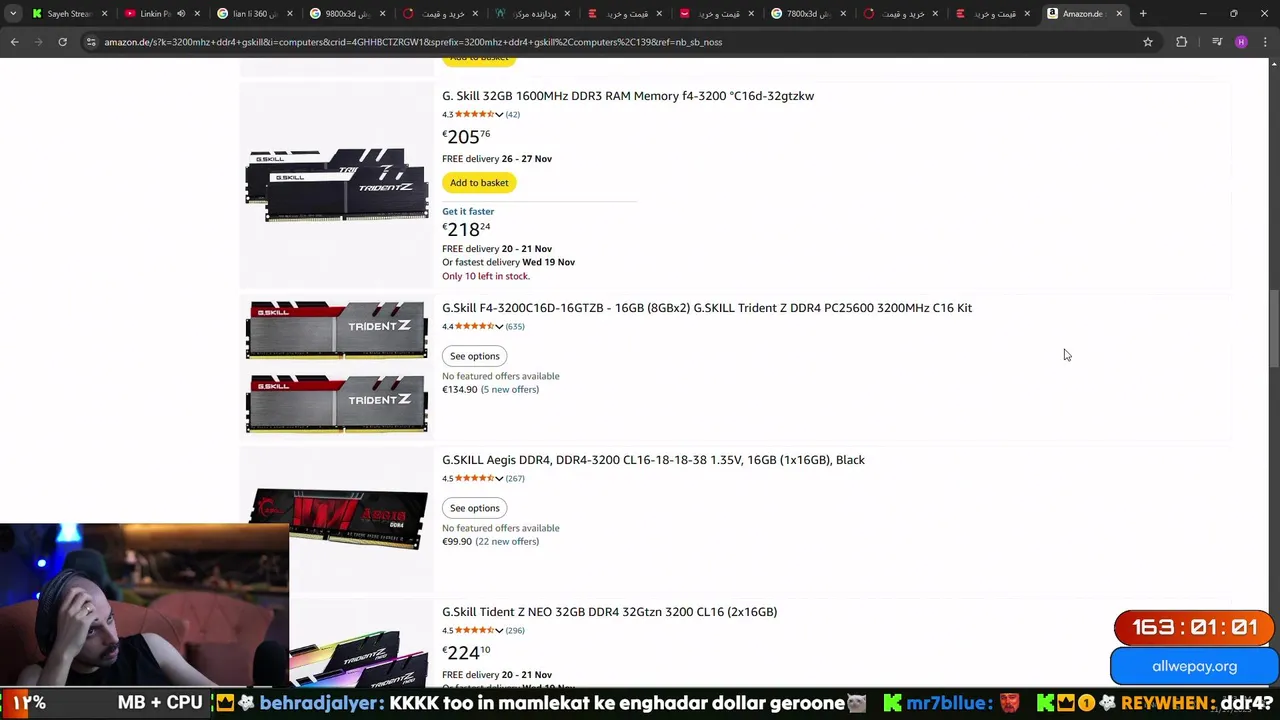
Task: See options for F4-3200C16D-16GTZB kit
Action: (475, 356)
